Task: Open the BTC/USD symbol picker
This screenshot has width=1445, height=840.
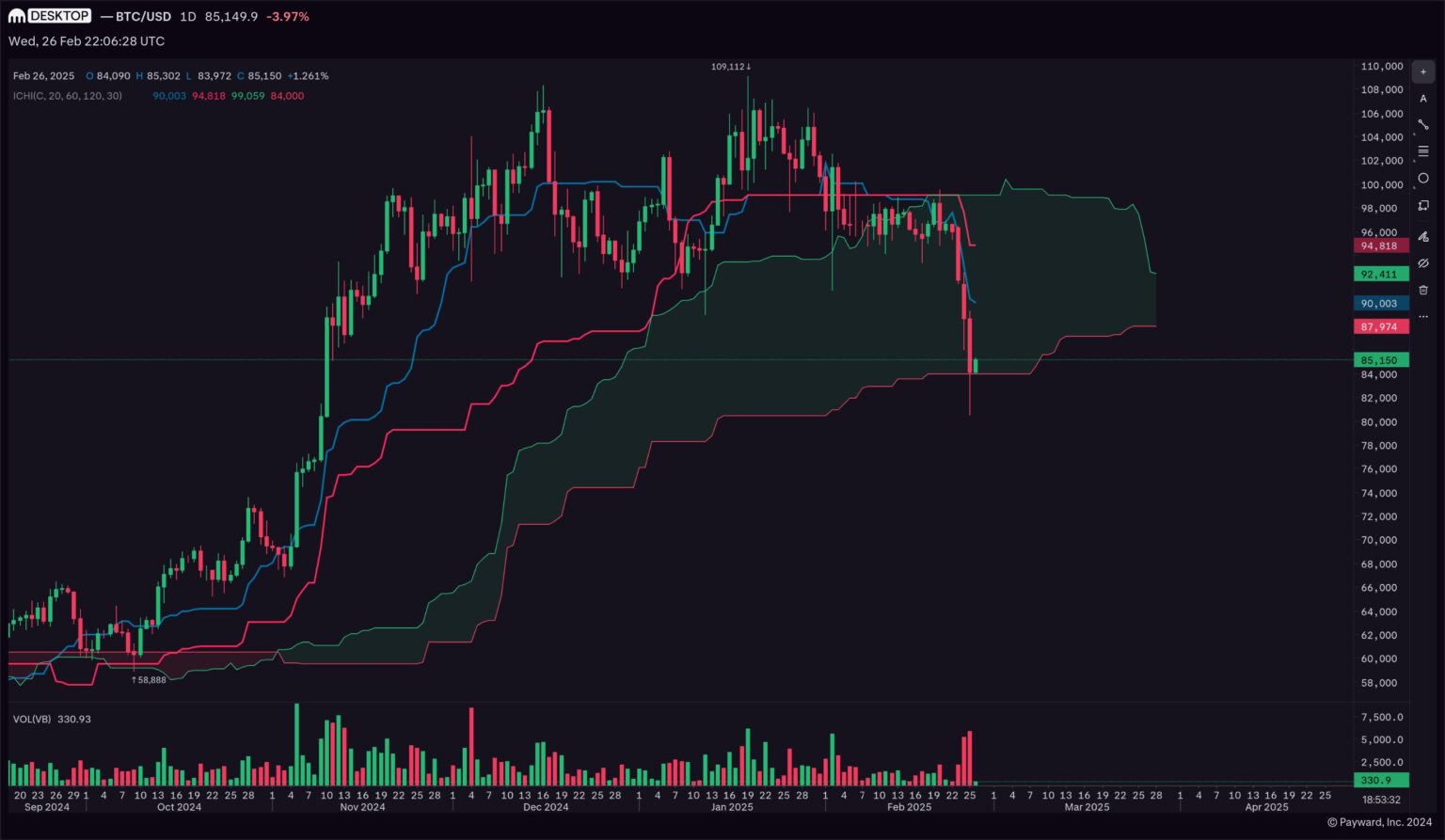Action: point(135,16)
